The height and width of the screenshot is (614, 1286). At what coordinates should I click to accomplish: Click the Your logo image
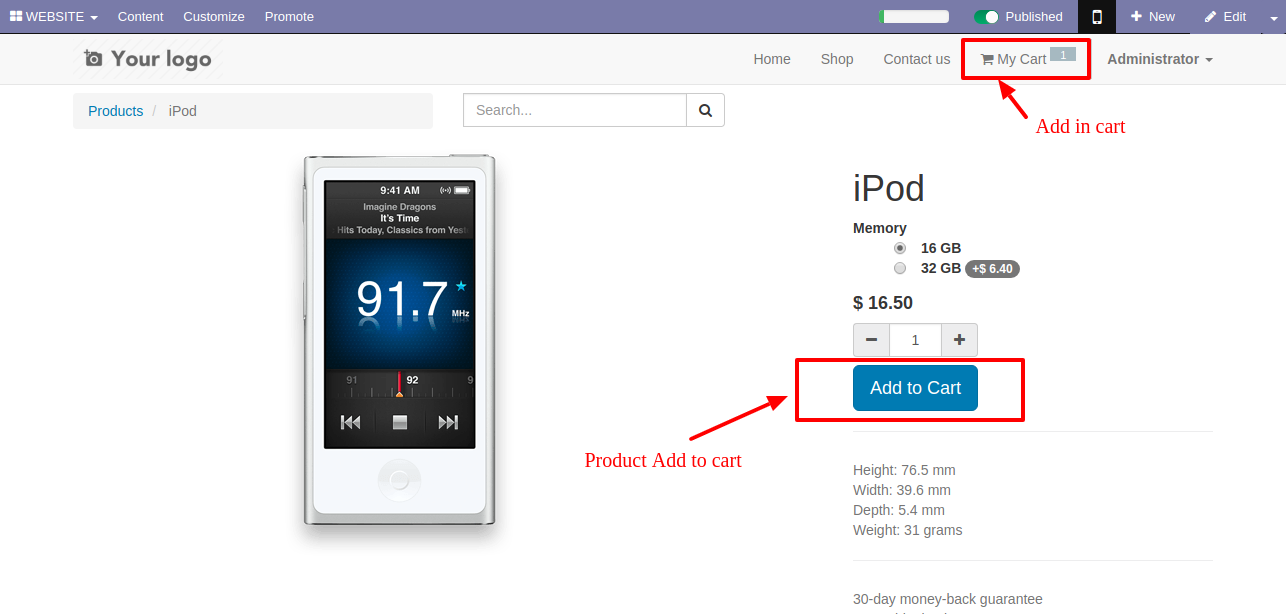tap(149, 59)
